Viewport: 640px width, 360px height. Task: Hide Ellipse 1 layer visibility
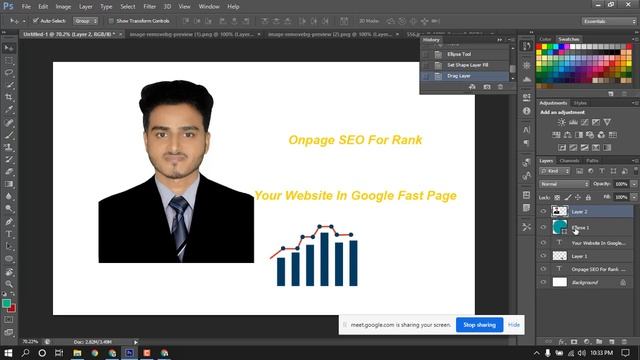click(x=543, y=227)
